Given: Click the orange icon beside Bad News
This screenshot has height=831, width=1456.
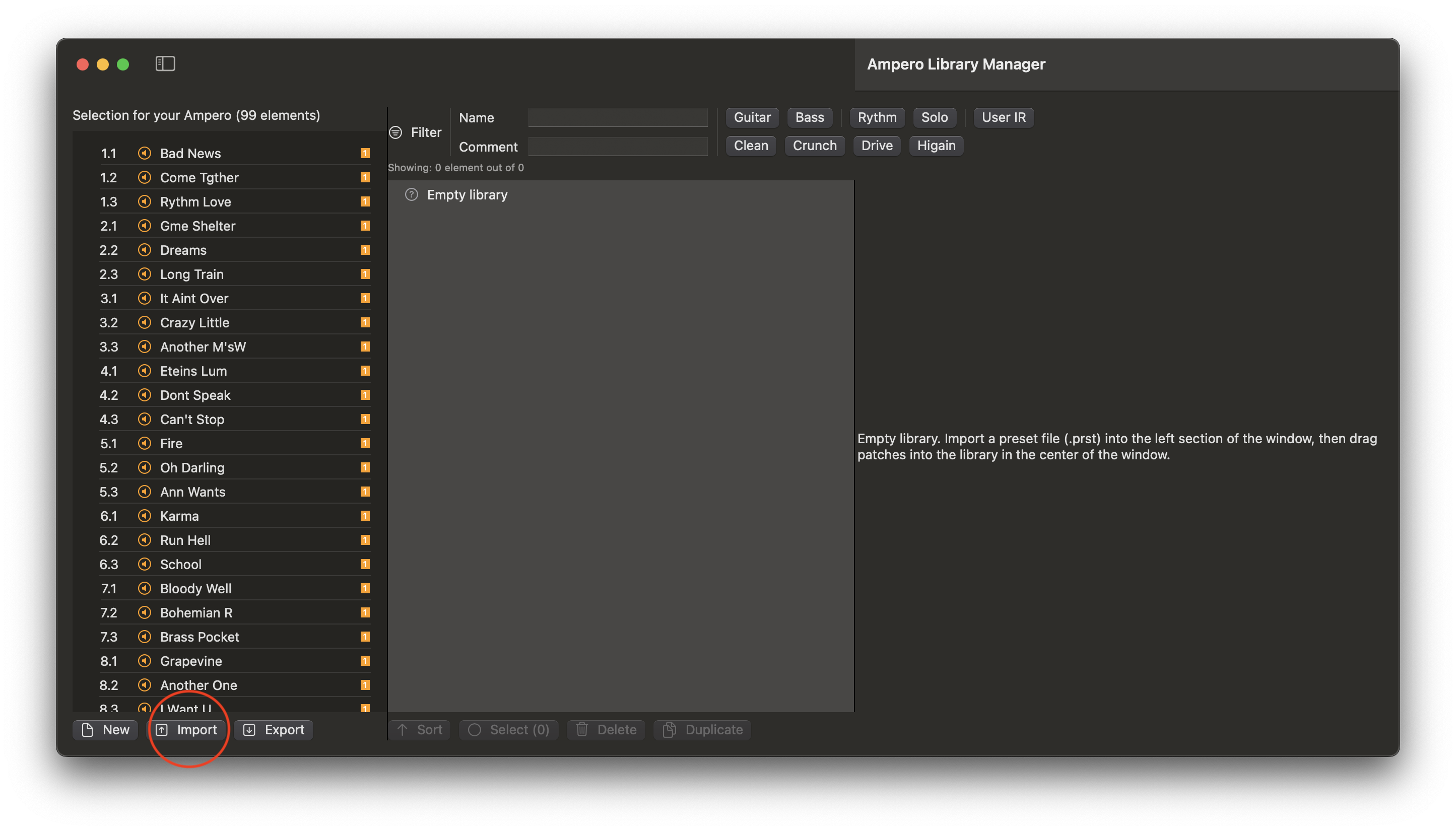Looking at the screenshot, I should point(145,153).
